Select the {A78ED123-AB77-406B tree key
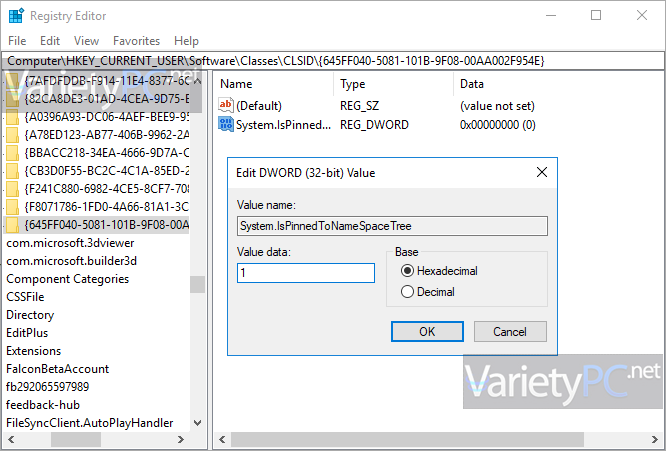The width and height of the screenshot is (666, 451). click(x=107, y=135)
